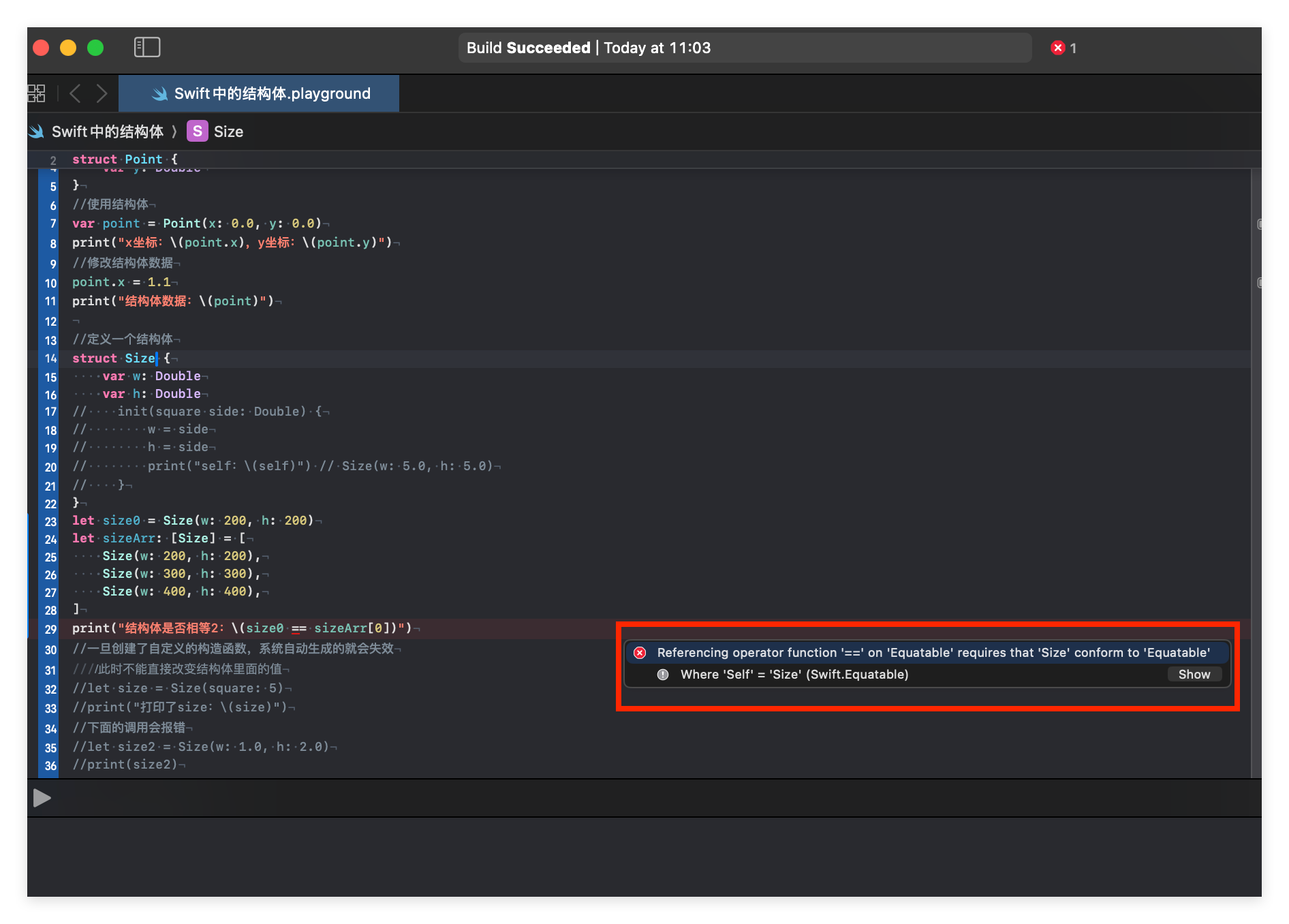
Task: Click 'var w: Double' on line 15
Action: tap(152, 376)
